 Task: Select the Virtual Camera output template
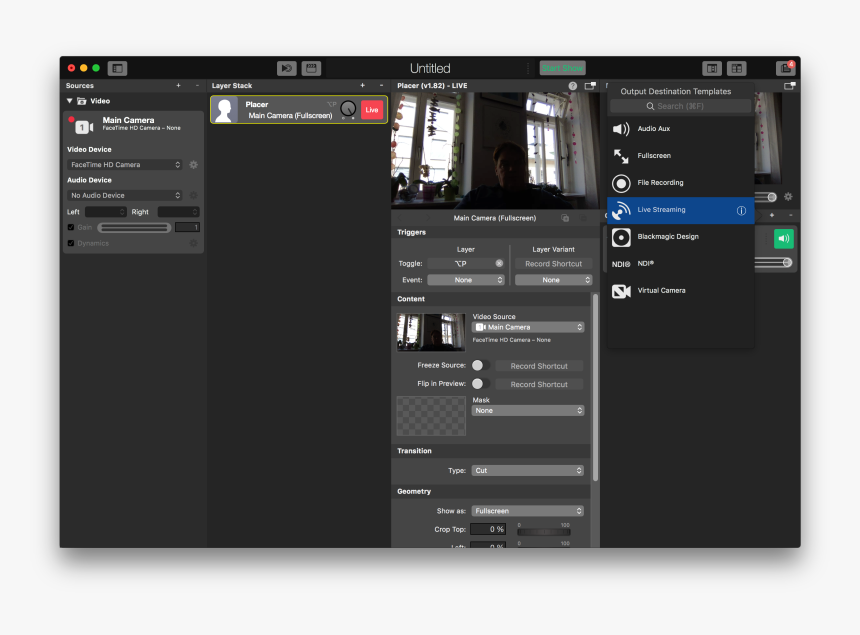point(681,291)
